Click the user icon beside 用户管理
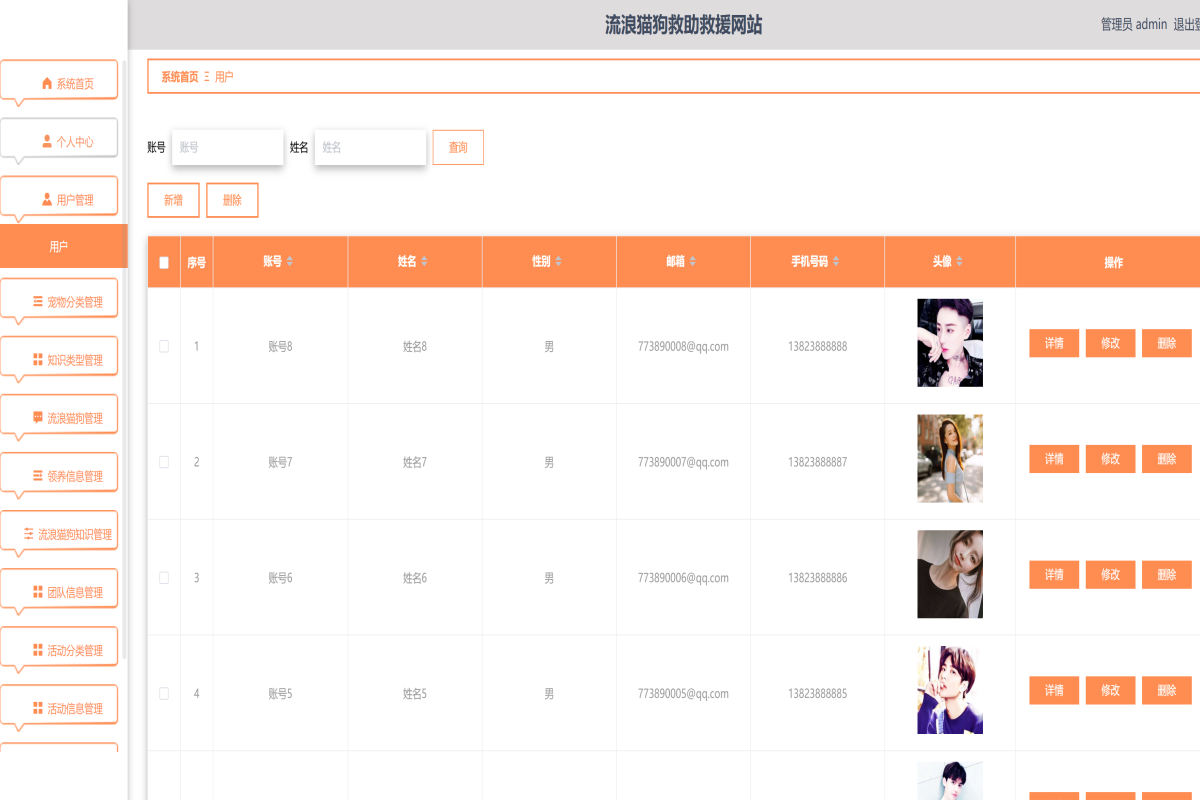 (x=47, y=200)
